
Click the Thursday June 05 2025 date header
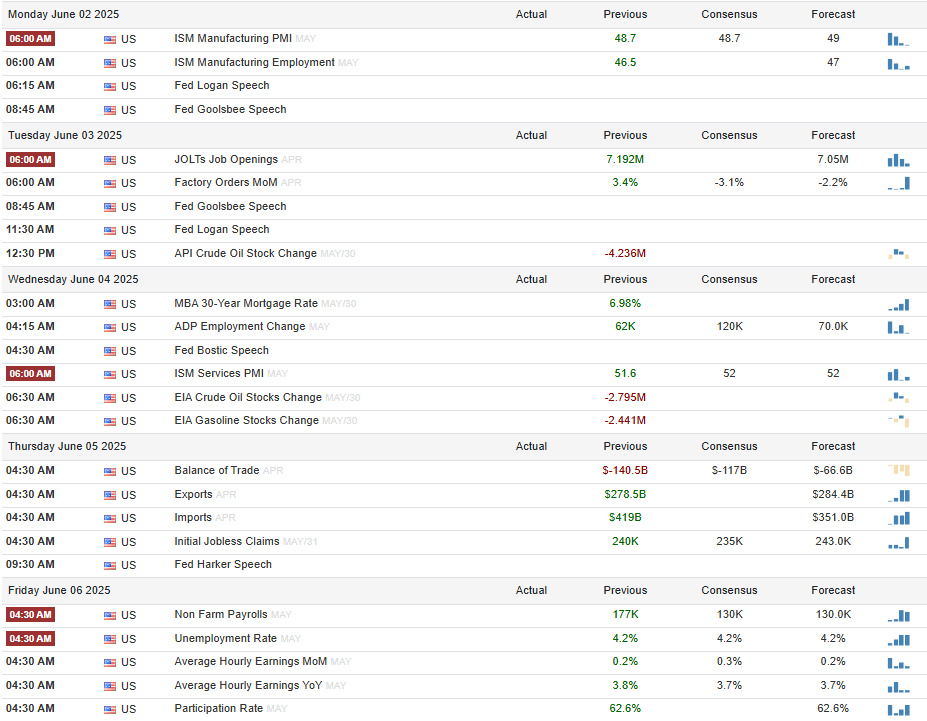click(x=67, y=446)
